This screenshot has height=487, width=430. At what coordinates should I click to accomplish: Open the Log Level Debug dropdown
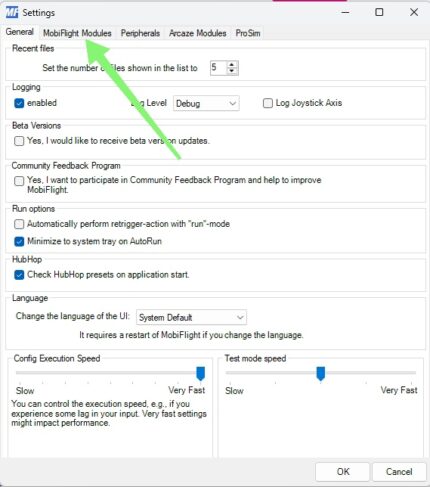(x=206, y=103)
